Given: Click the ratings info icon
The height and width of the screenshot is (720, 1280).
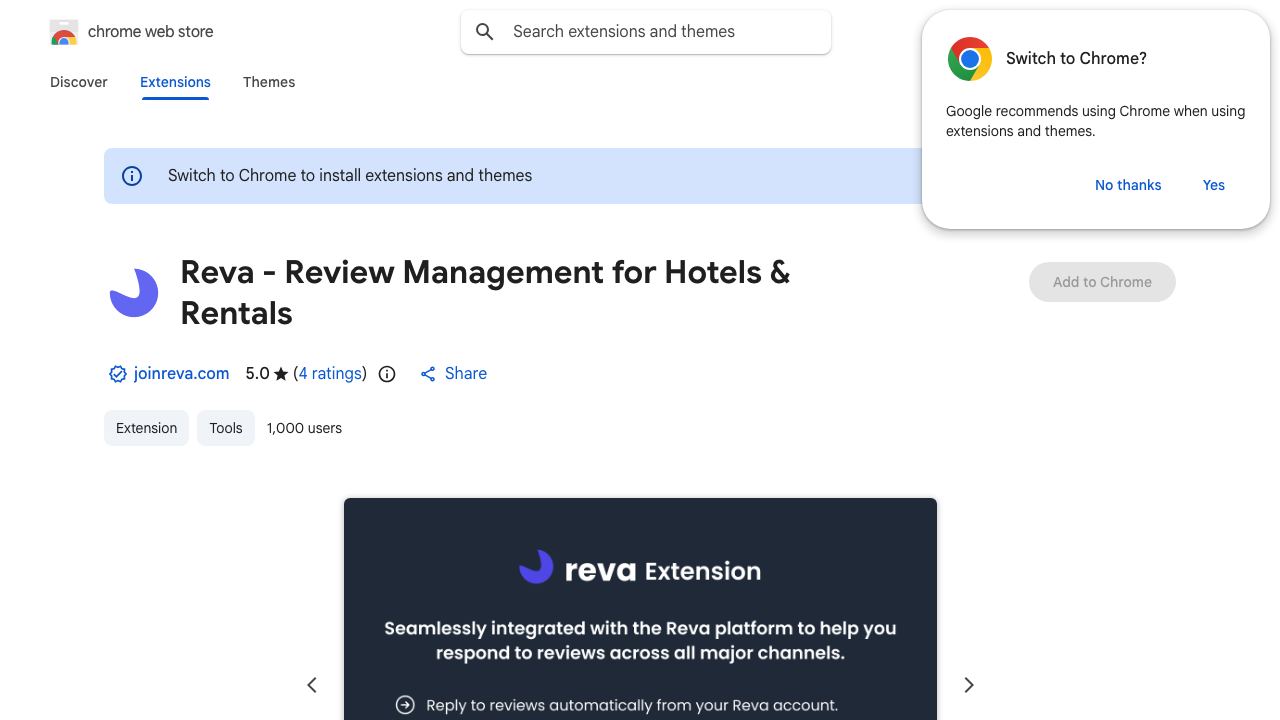Looking at the screenshot, I should (x=387, y=374).
